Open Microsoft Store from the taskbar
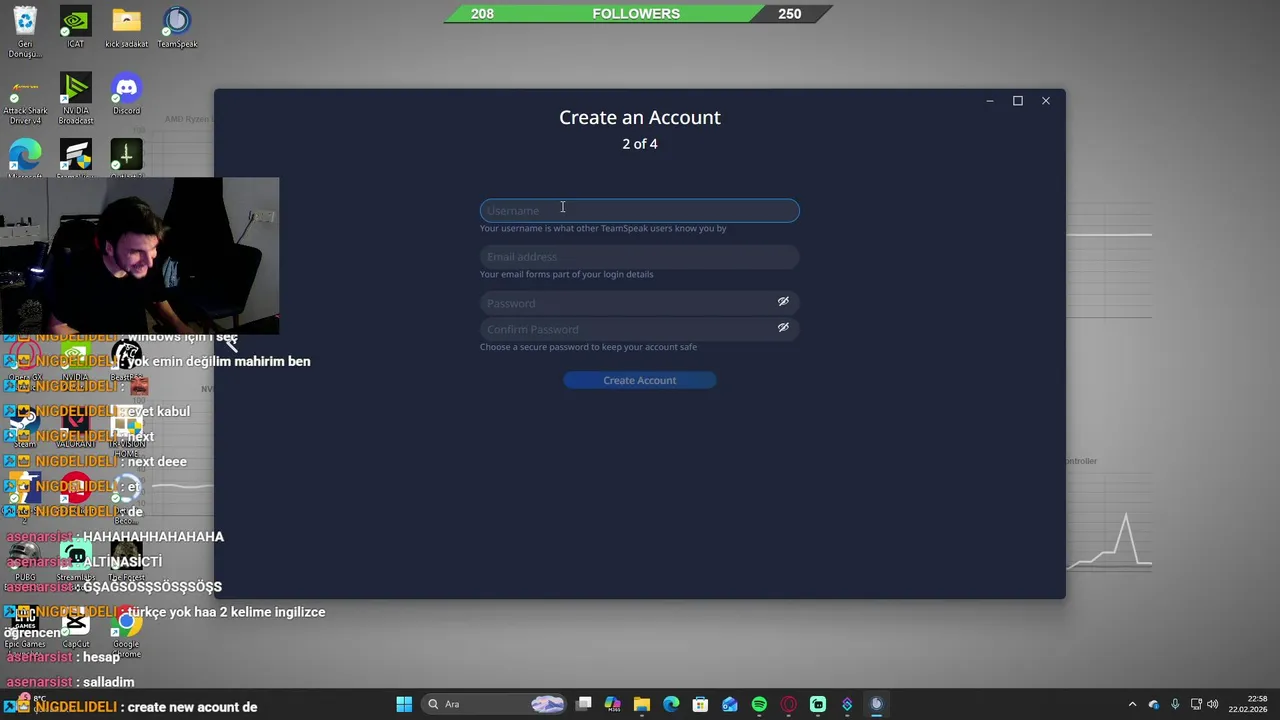Screen dimensions: 1280x720 (700, 704)
